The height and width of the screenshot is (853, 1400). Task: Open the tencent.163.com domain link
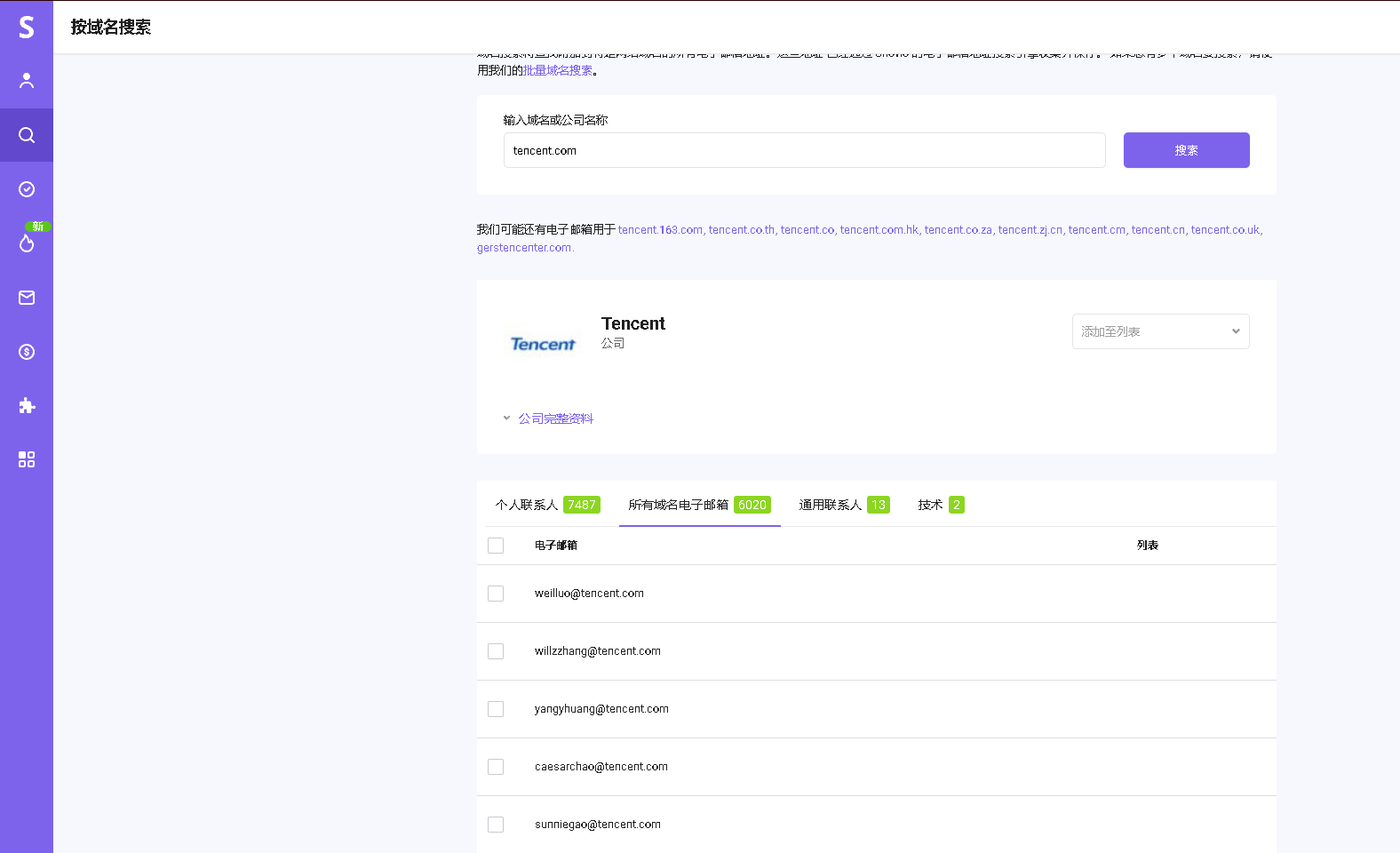pos(660,230)
